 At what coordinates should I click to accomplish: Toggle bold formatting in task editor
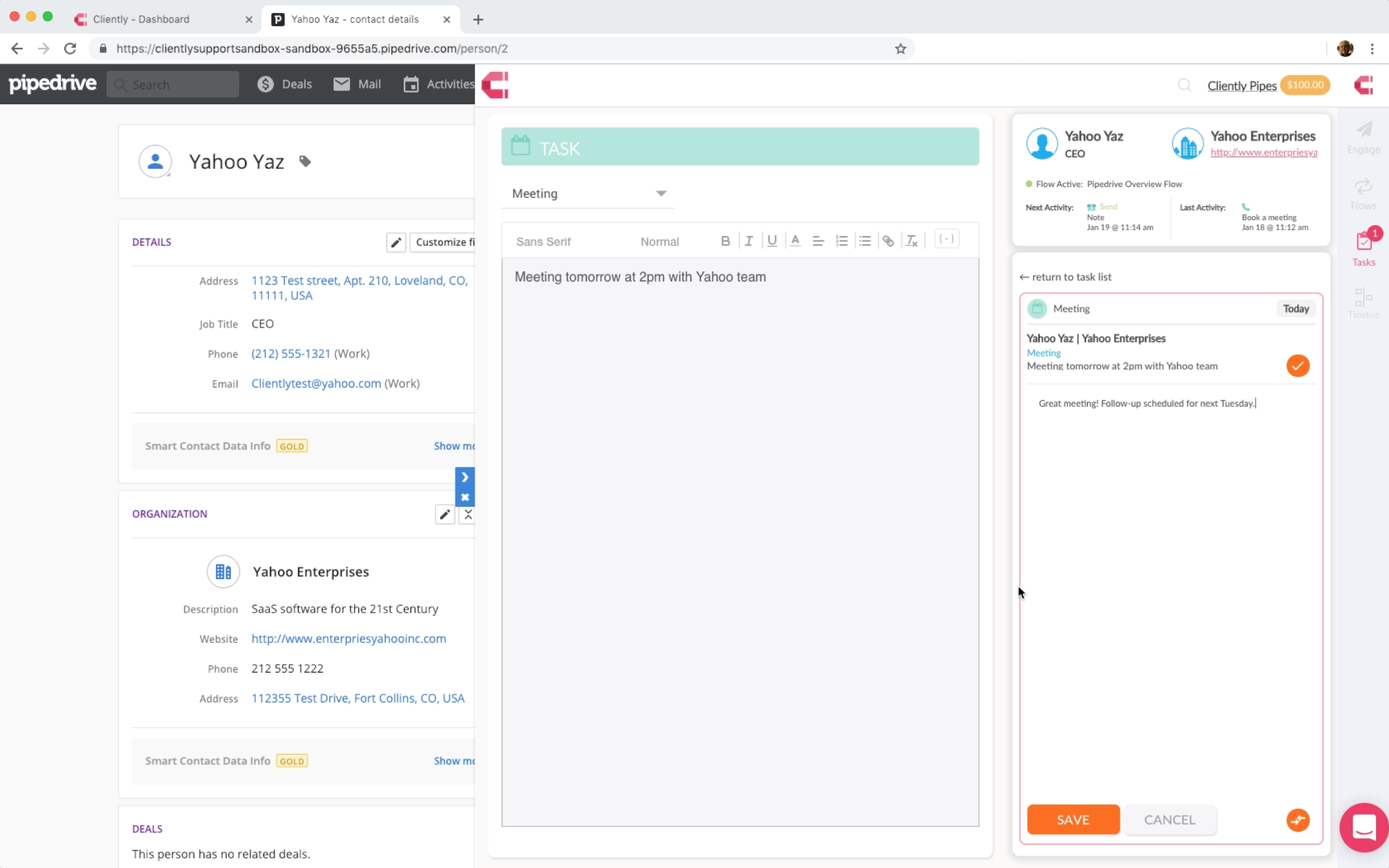(x=725, y=241)
